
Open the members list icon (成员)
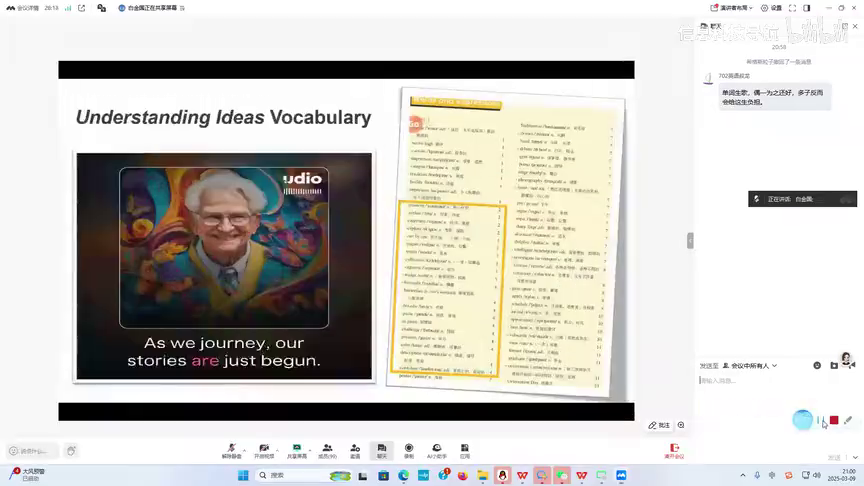327,449
